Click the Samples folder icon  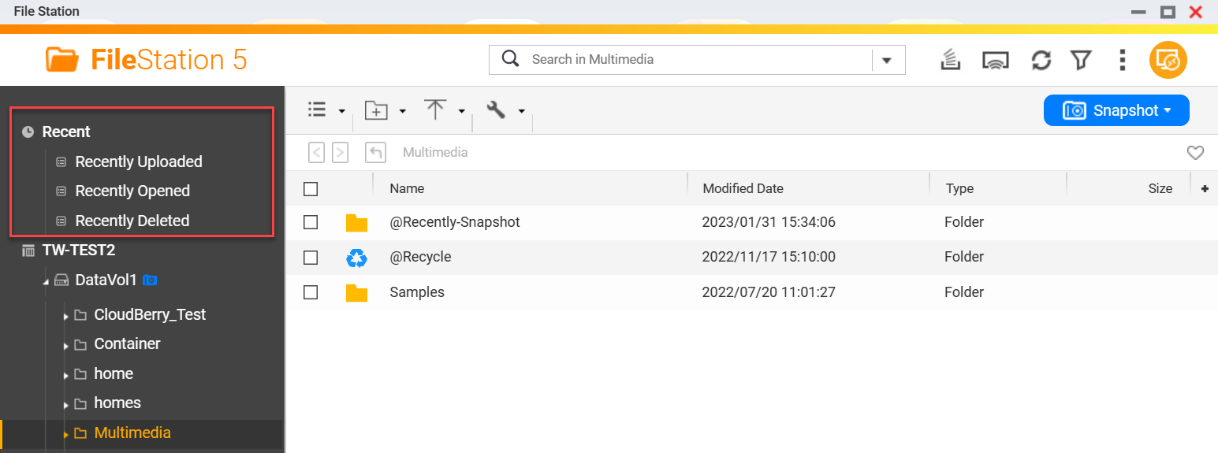(x=357, y=293)
